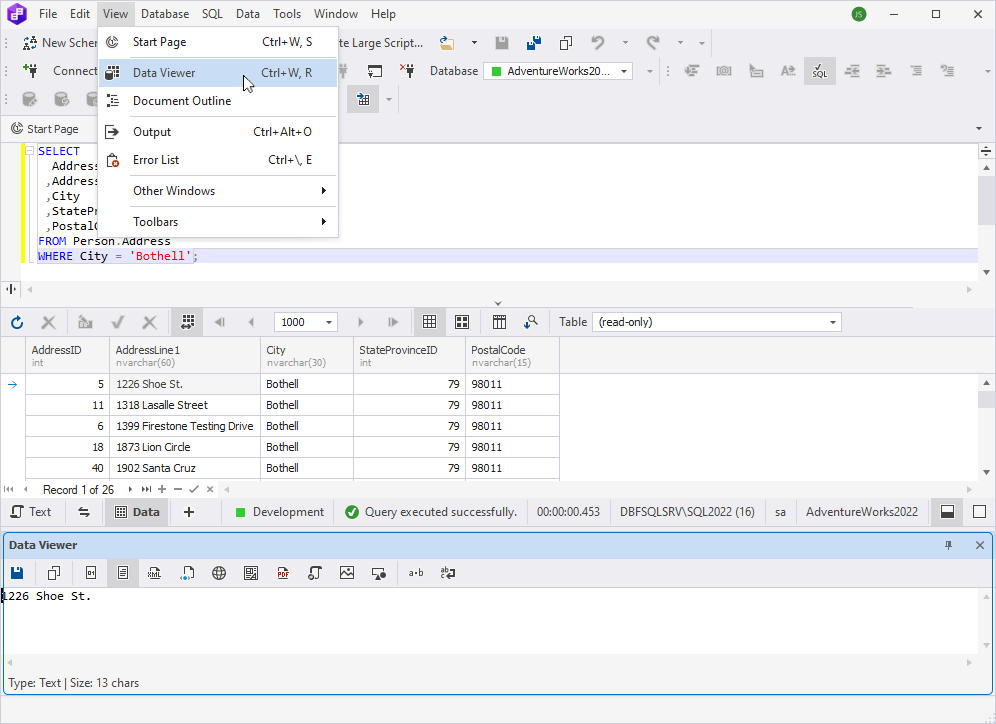Toggle split layout to horizontal pane
Screen dimensions: 996x724
tap(947, 512)
